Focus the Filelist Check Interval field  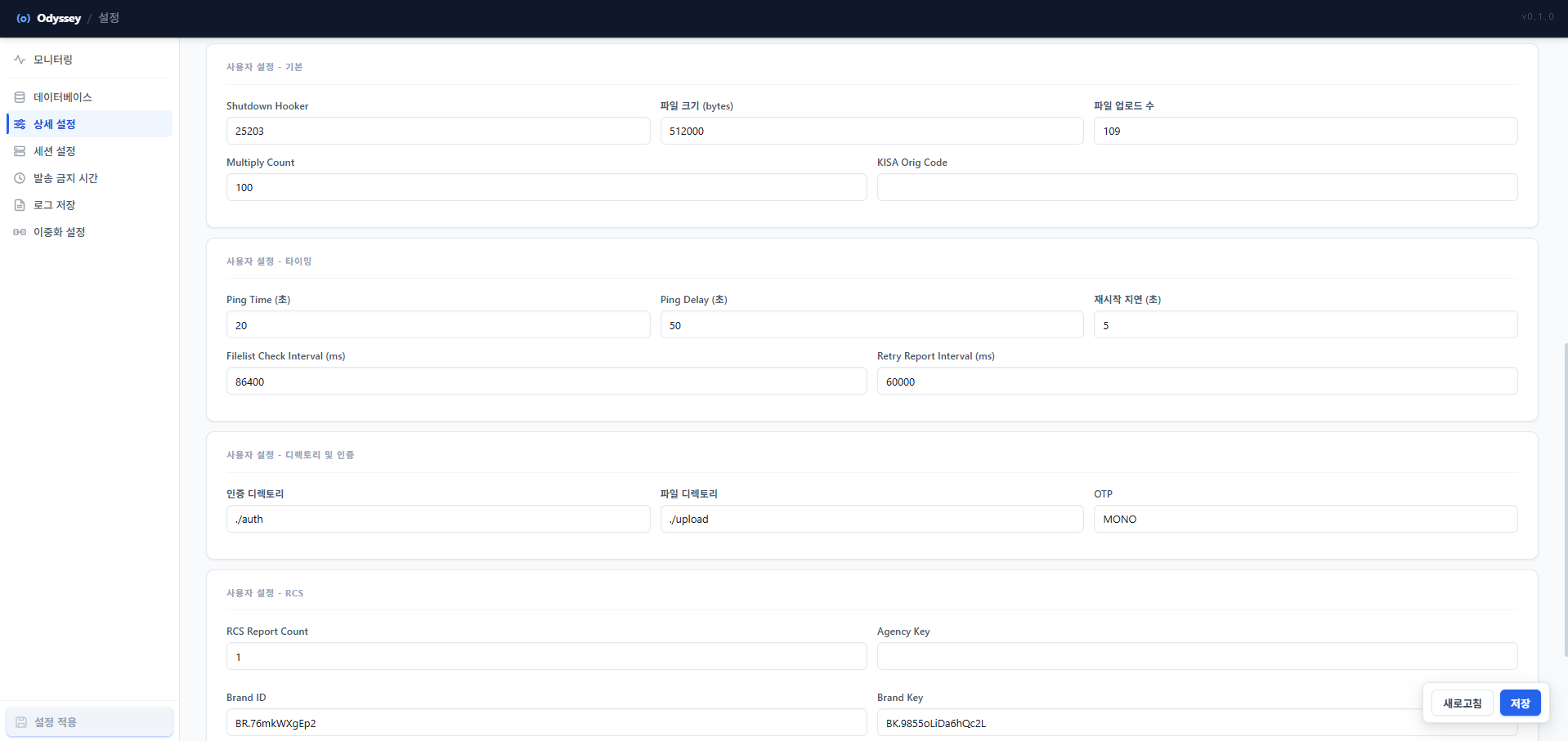547,382
